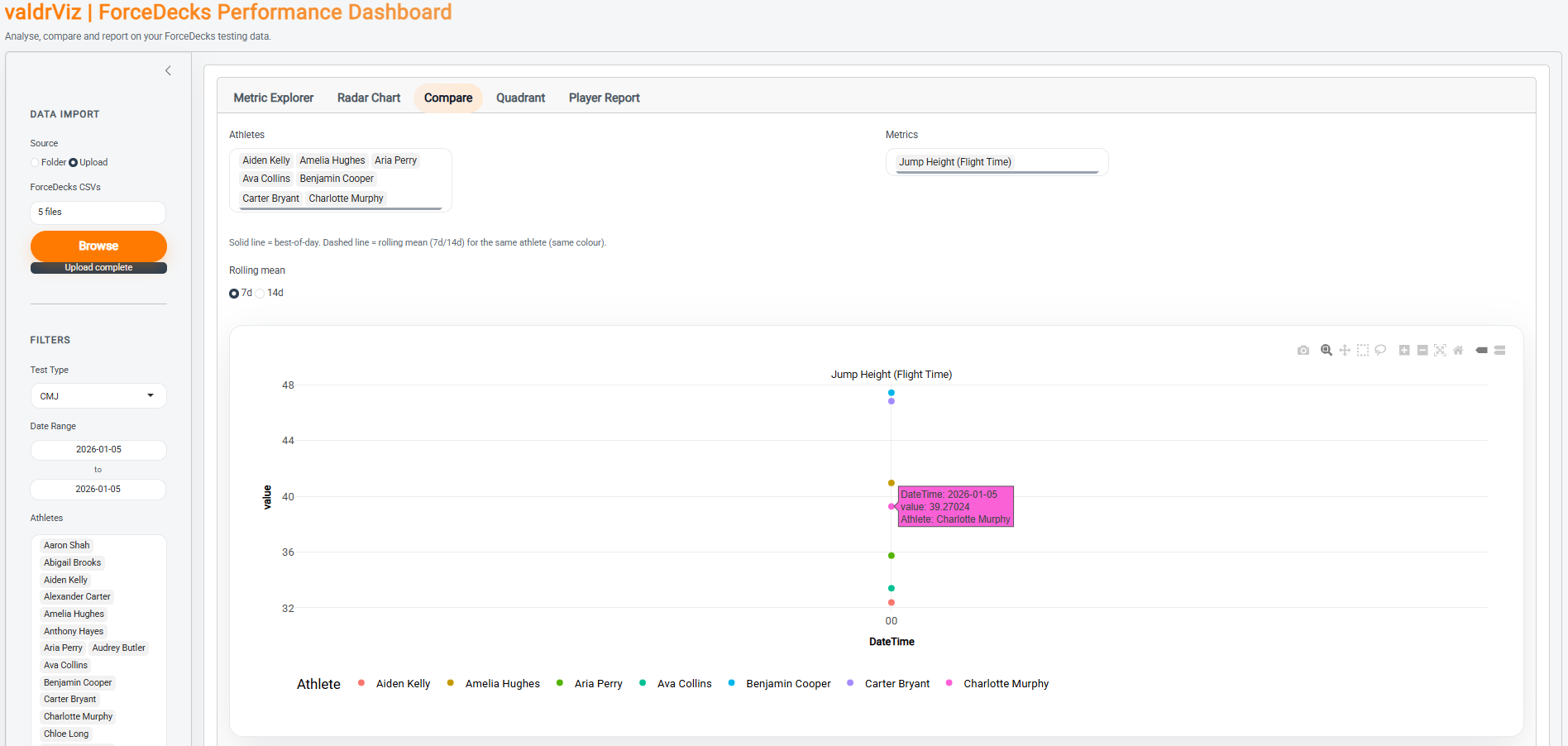Click Aria Perry chip in Compare Athletes box
The height and width of the screenshot is (746, 1568).
(396, 160)
